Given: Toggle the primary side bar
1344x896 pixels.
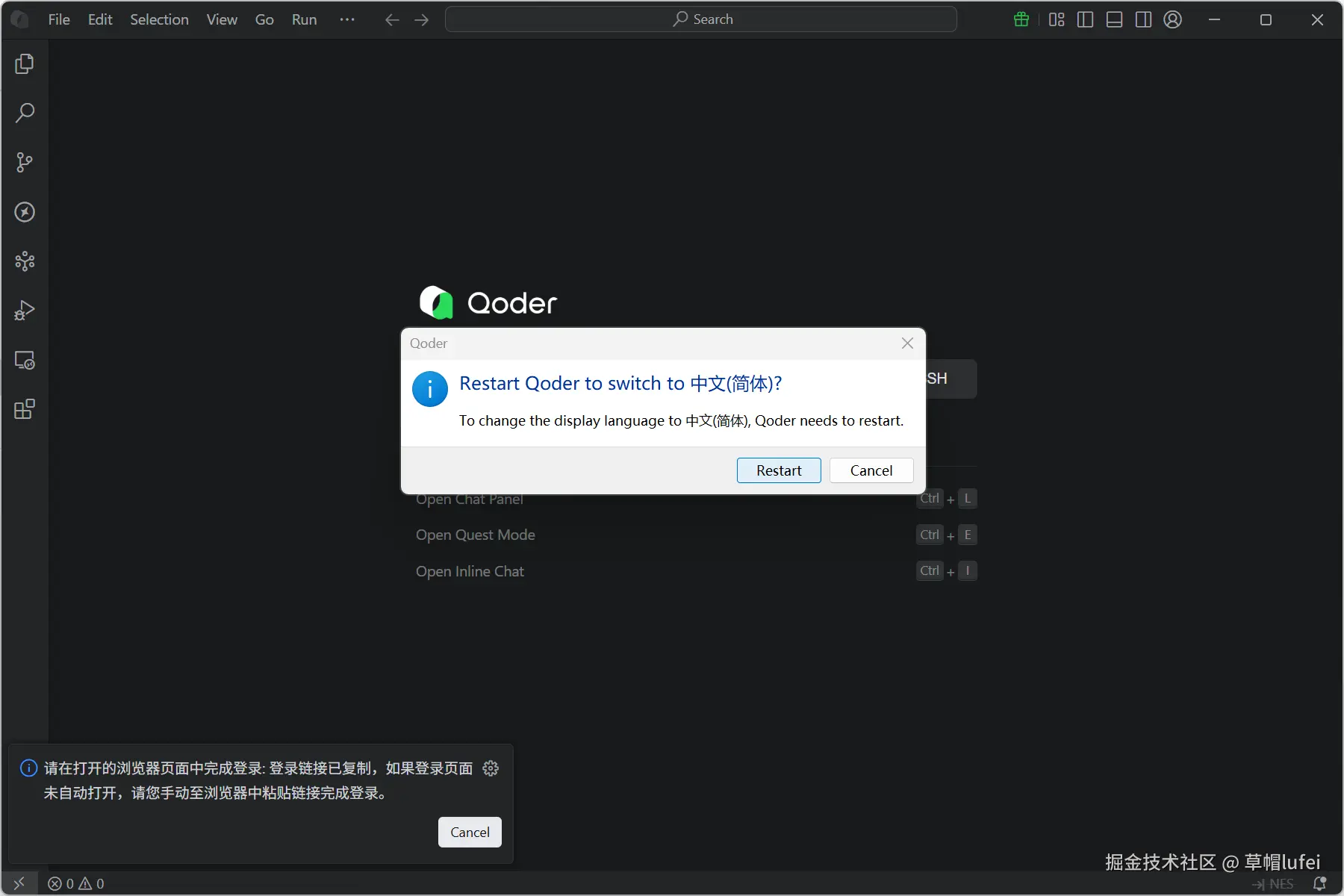Looking at the screenshot, I should pyautogui.click(x=1086, y=19).
